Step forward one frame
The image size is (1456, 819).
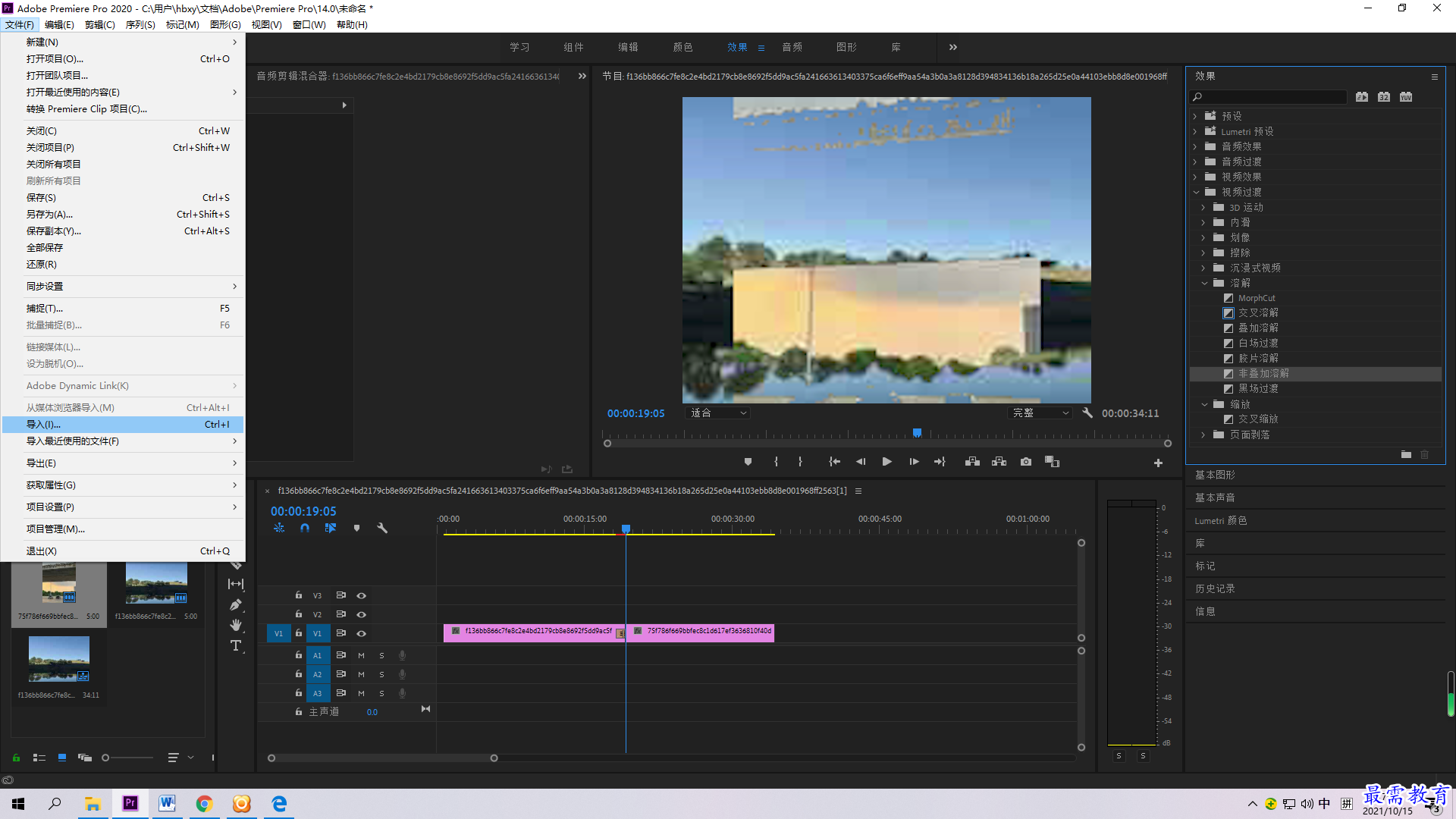coord(914,462)
